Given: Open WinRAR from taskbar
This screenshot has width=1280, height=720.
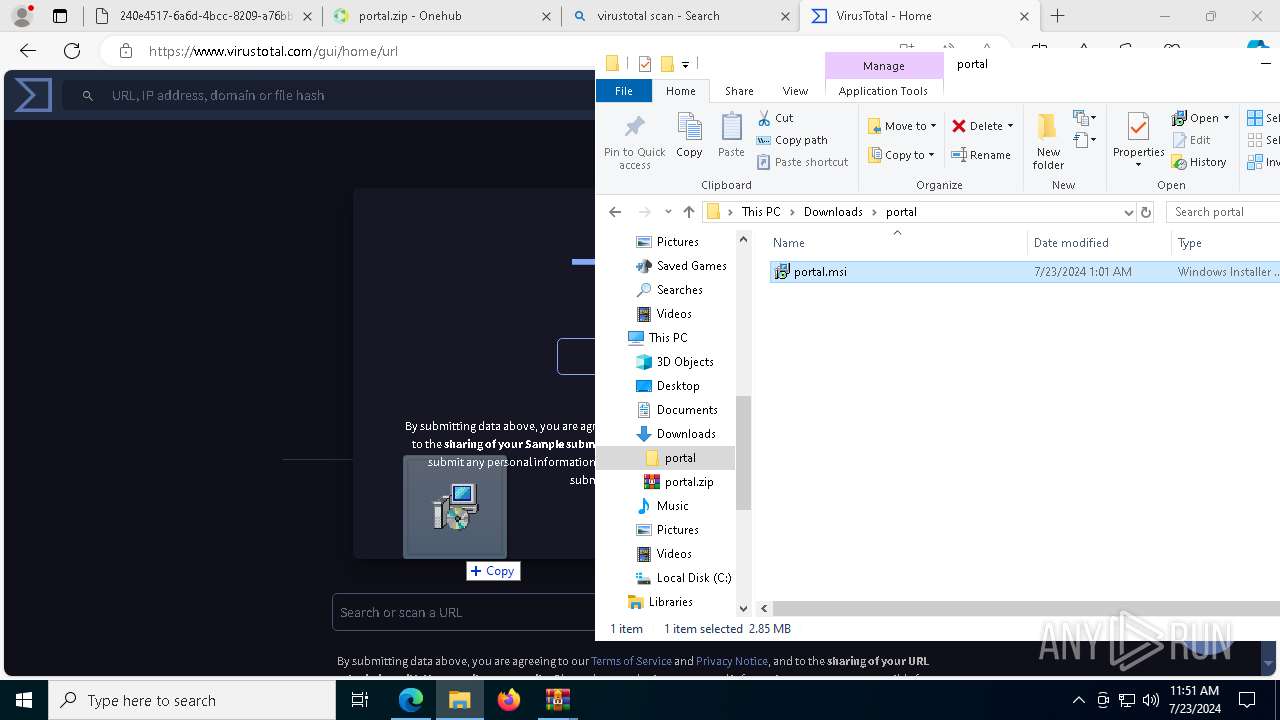Looking at the screenshot, I should (x=557, y=700).
